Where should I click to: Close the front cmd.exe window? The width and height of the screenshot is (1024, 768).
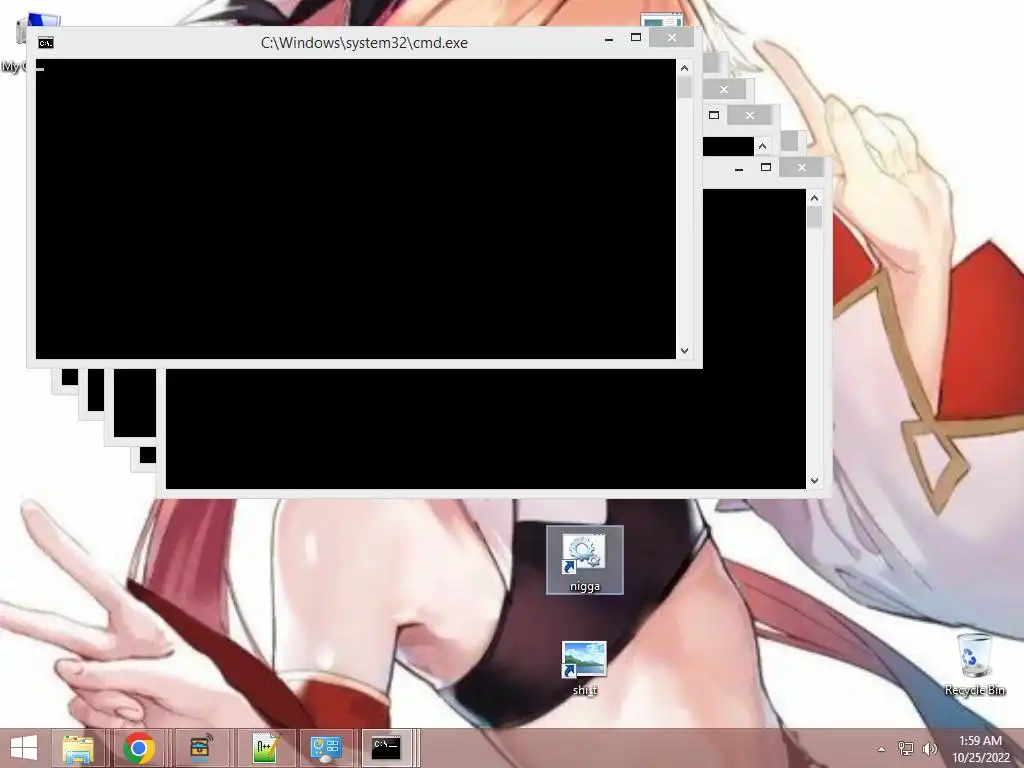coord(671,38)
